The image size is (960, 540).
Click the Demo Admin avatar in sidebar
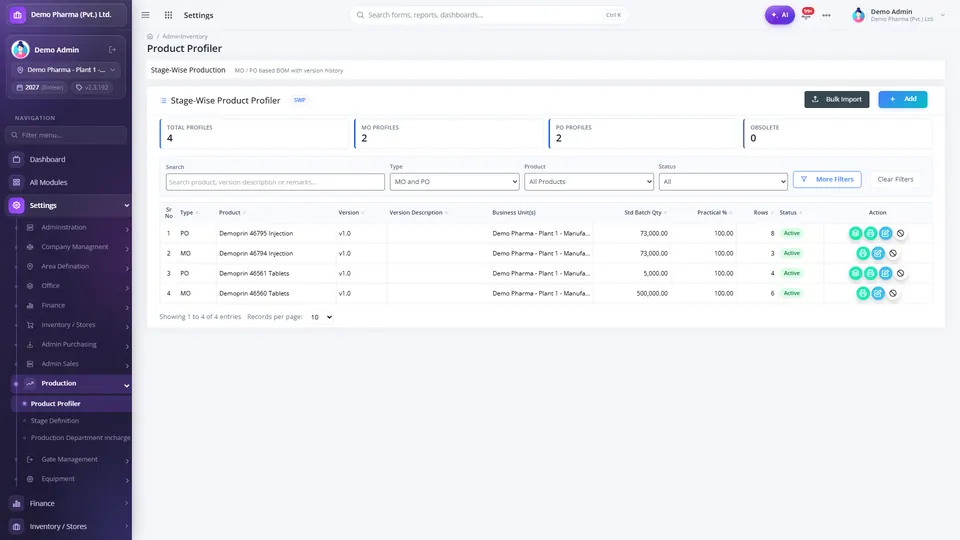[x=20, y=50]
